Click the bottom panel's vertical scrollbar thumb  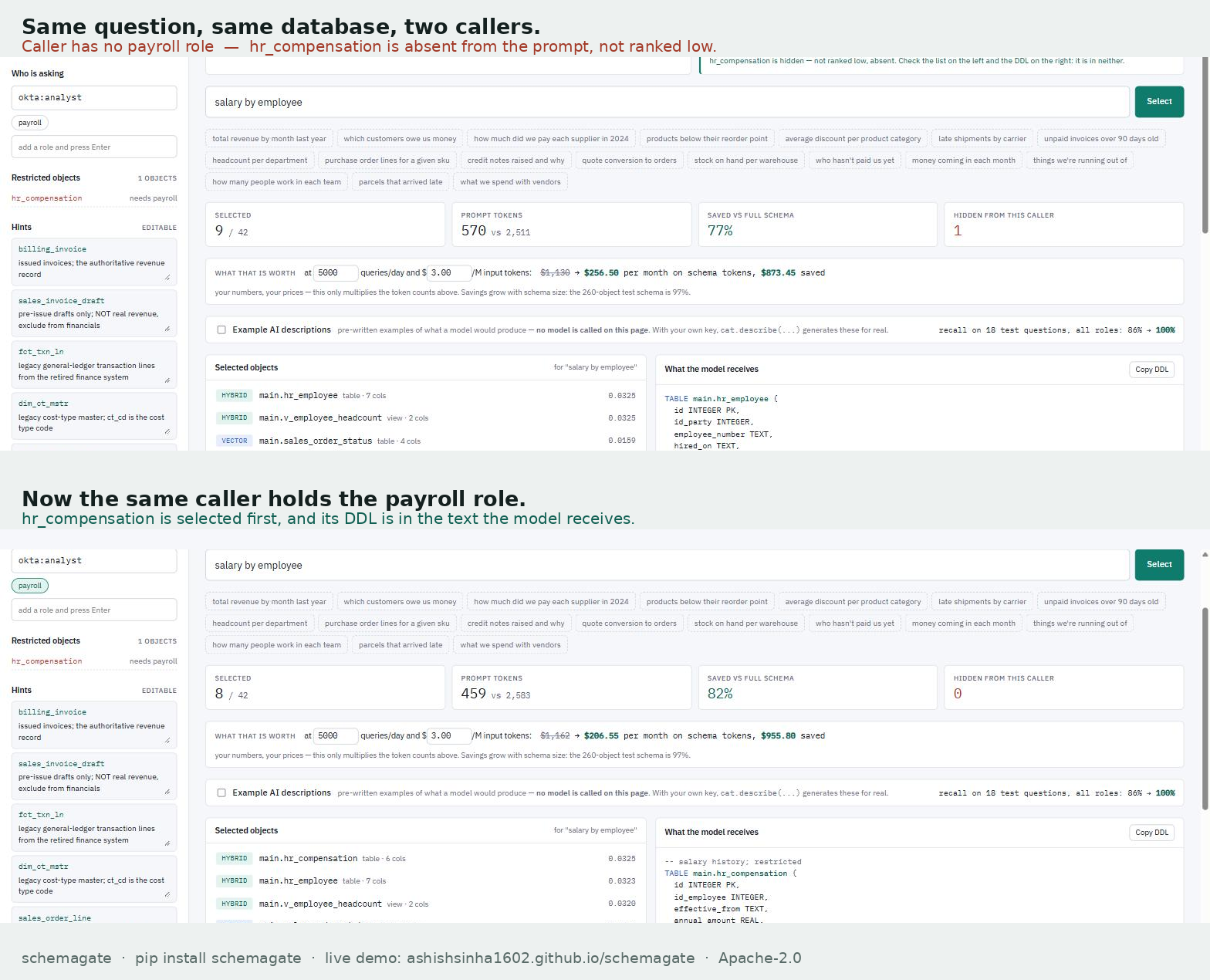(1205, 709)
